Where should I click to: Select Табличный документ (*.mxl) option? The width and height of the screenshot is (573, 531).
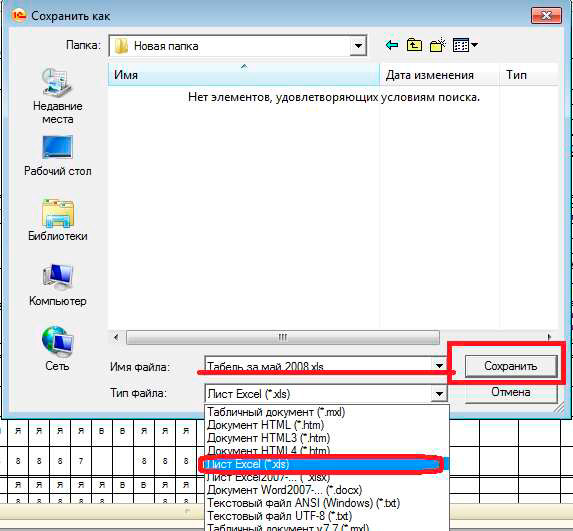[x=276, y=412]
